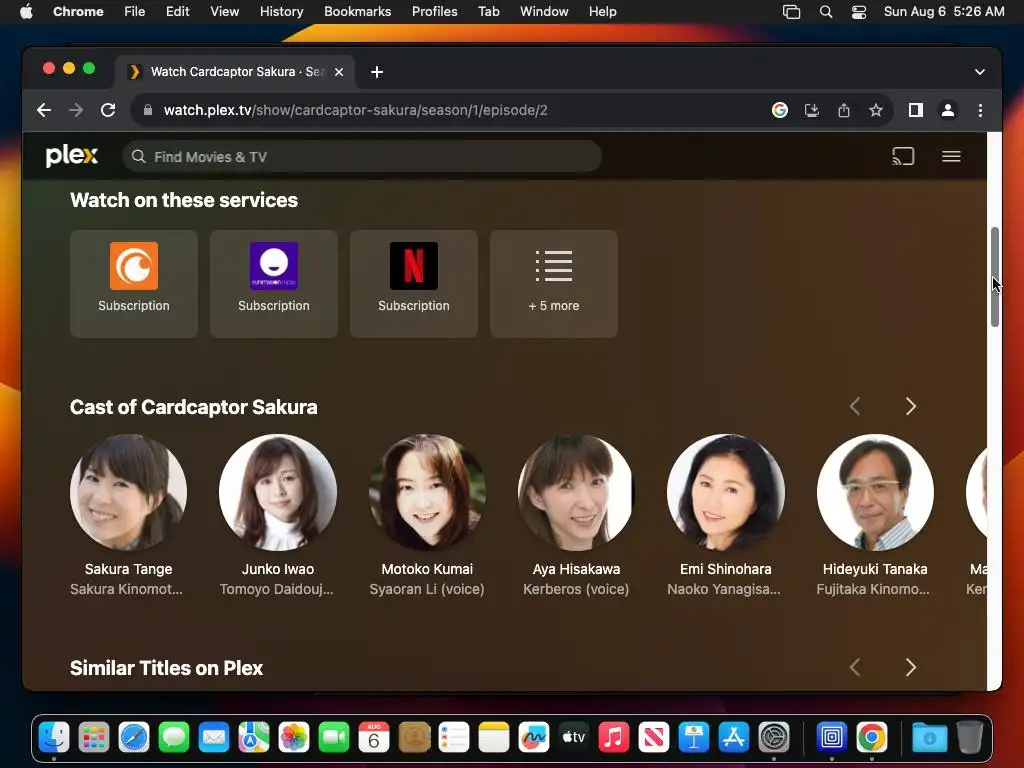Open Crunchyroll subscription service tile

(133, 283)
